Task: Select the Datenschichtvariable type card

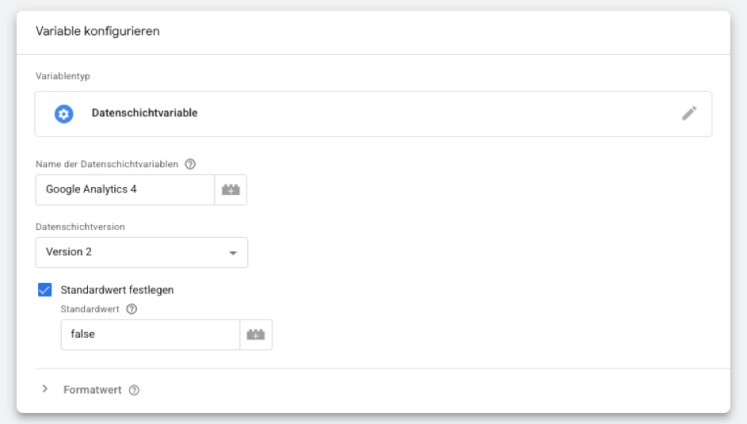Action: (x=372, y=114)
